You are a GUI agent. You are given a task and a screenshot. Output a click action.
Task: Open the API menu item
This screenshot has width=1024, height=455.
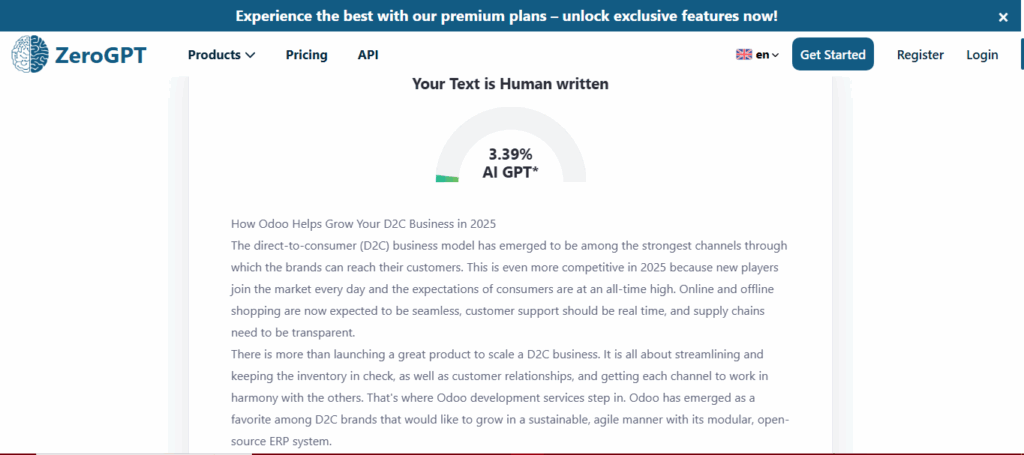(368, 55)
